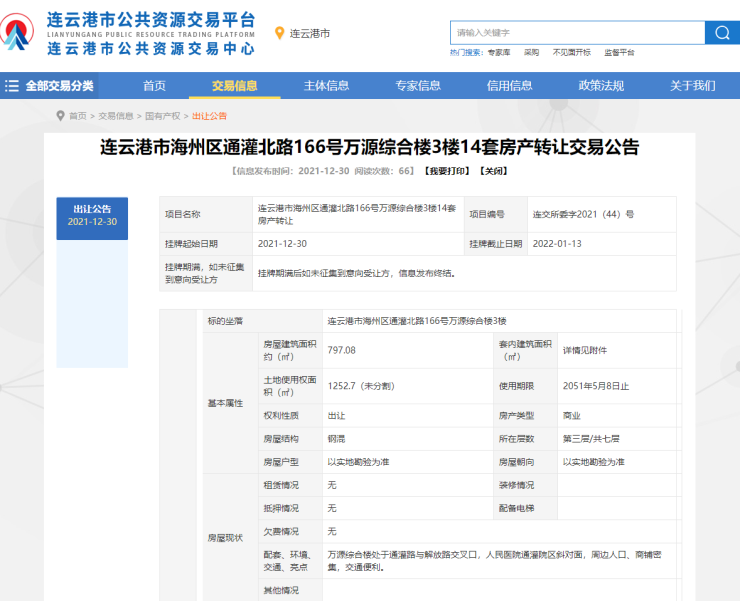Open the 专家信息 navigation tab
Viewport: 740px width, 601px height.
tap(418, 85)
